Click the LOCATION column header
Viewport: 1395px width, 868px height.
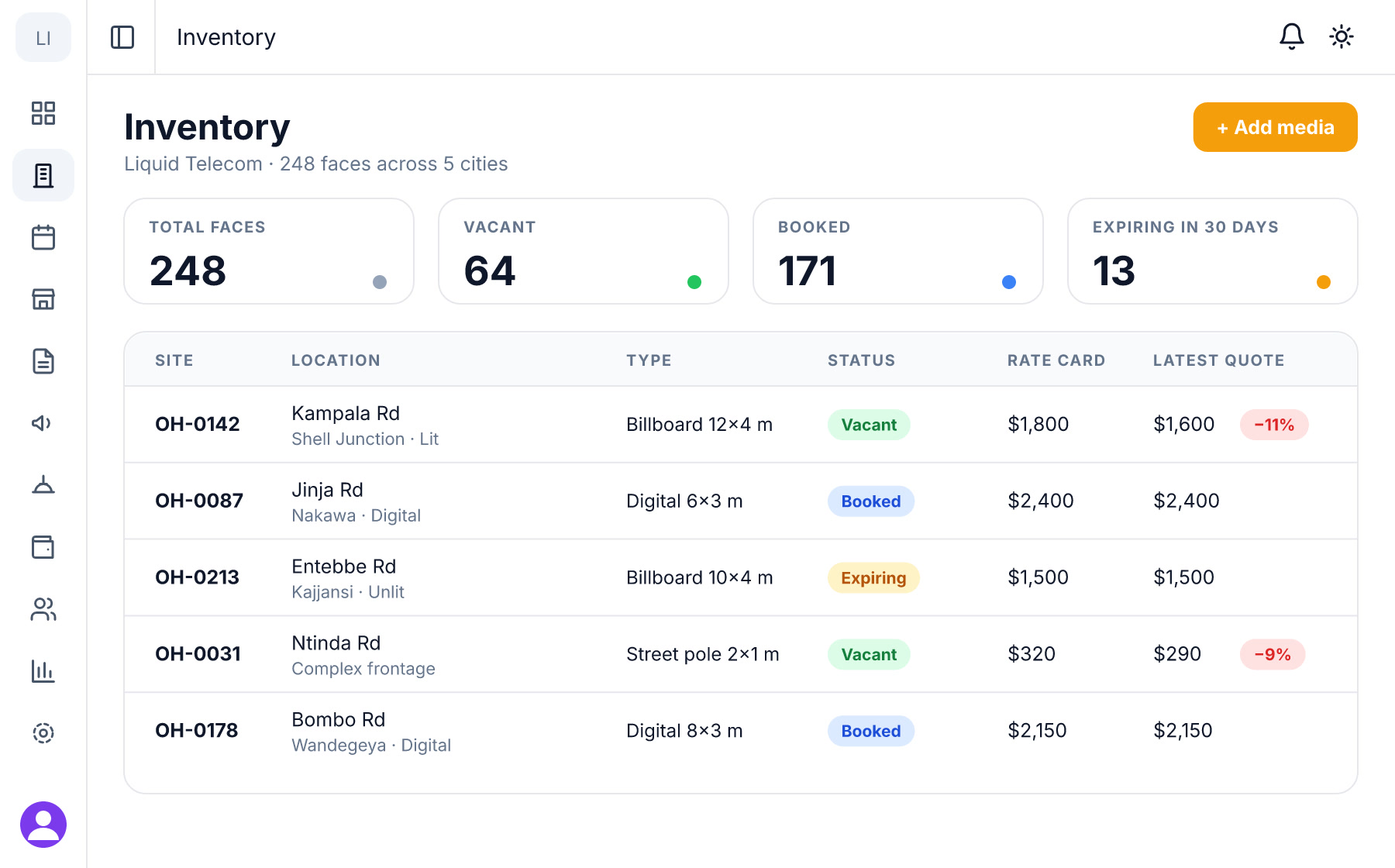point(336,360)
